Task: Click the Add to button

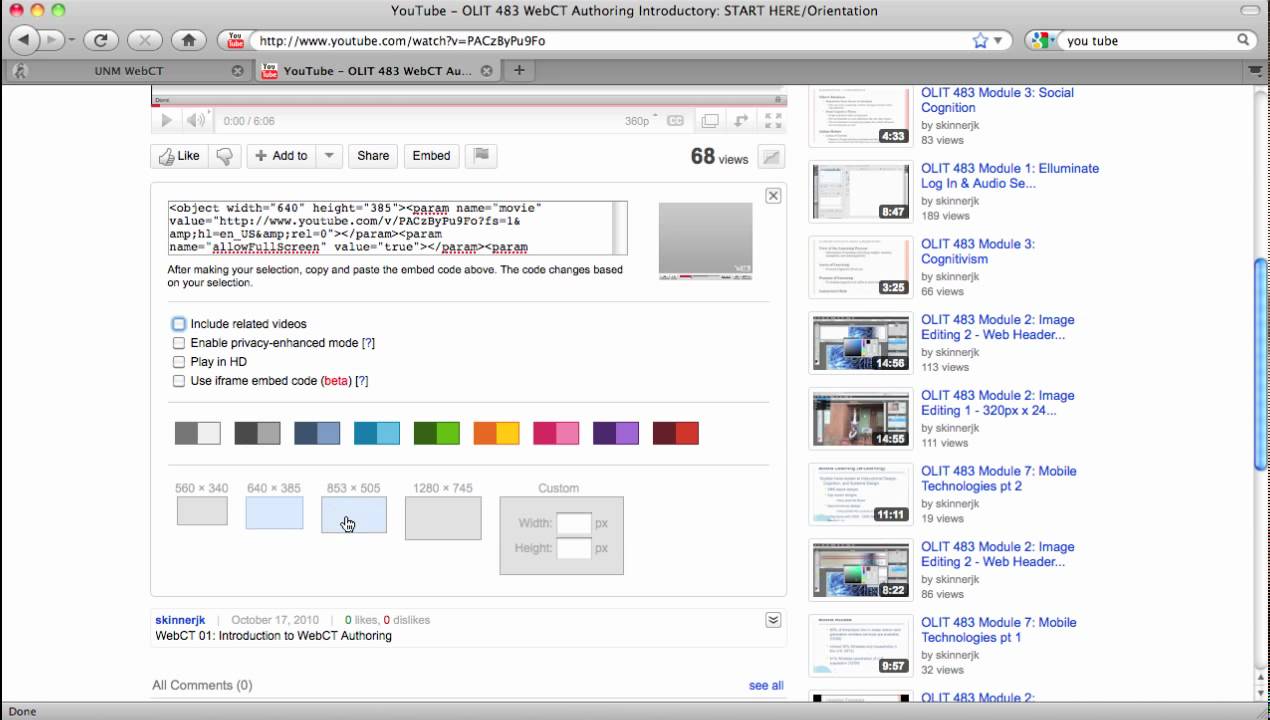Action: point(282,156)
